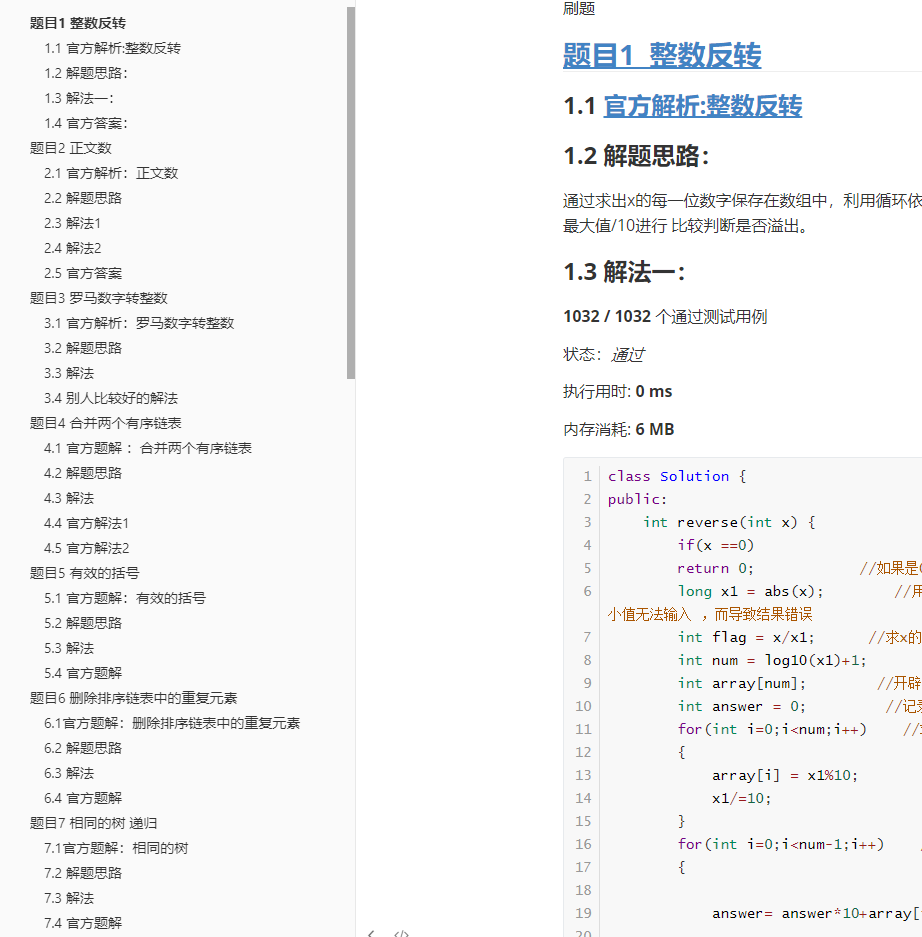The height and width of the screenshot is (937, 922).
Task: Jump to outline entry 题目1 整数反转
Action: pyautogui.click(x=78, y=23)
